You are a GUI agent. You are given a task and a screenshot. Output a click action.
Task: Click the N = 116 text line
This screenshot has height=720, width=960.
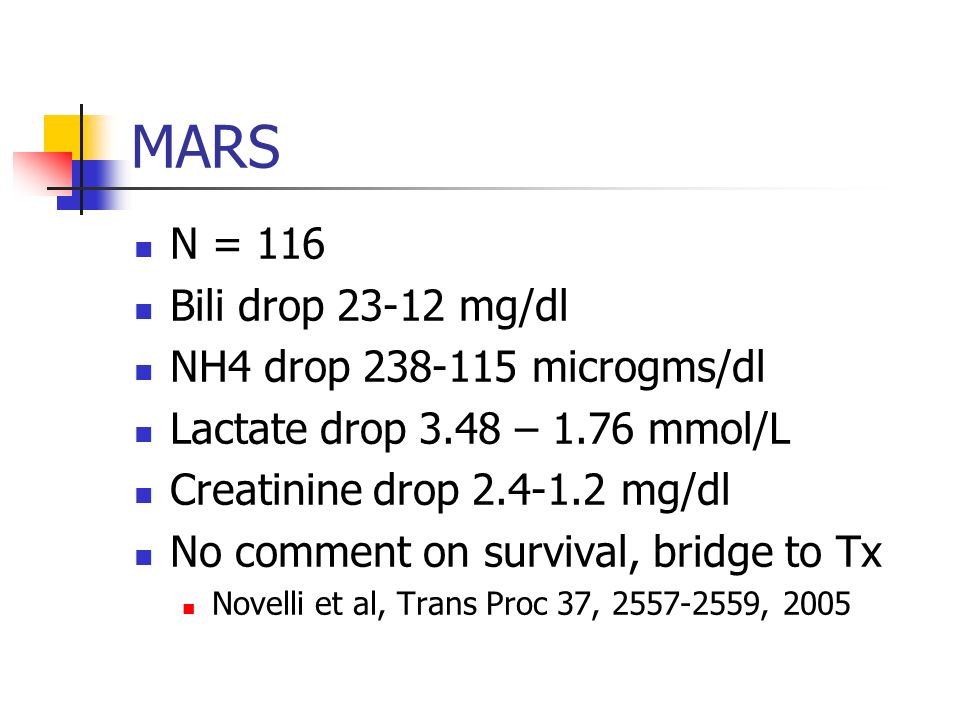pyautogui.click(x=247, y=244)
